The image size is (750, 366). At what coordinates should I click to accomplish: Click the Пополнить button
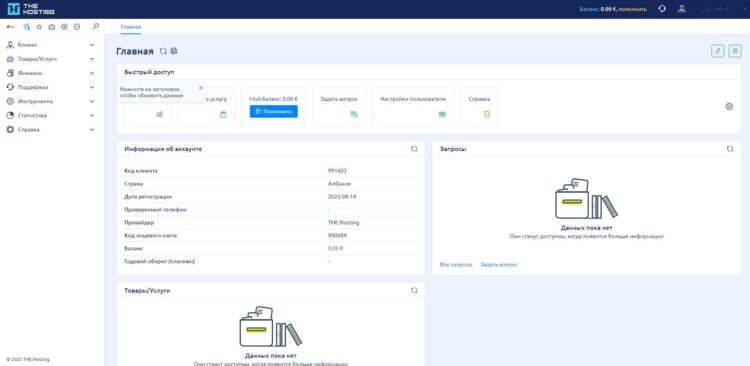pos(274,111)
